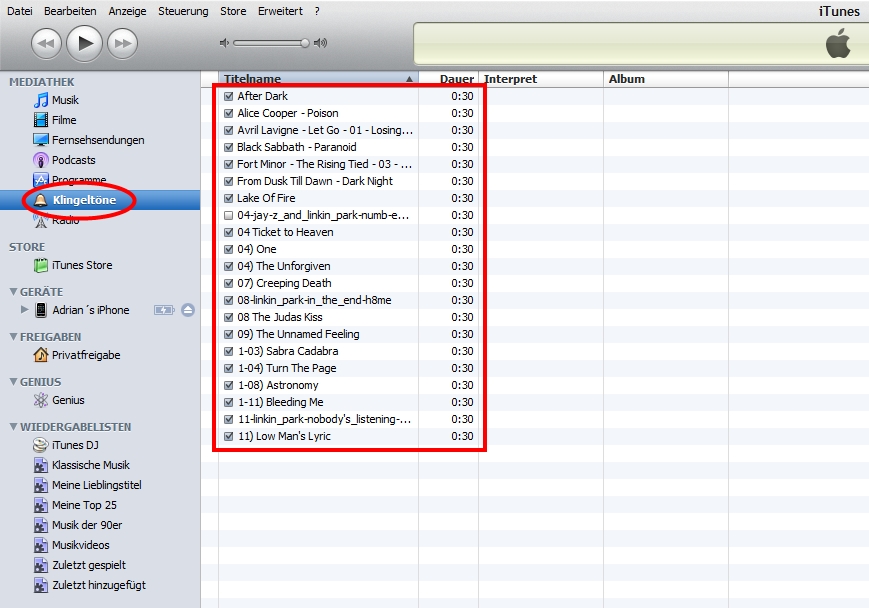
Task: Open the Fernsehsendungen icon
Action: pos(40,140)
